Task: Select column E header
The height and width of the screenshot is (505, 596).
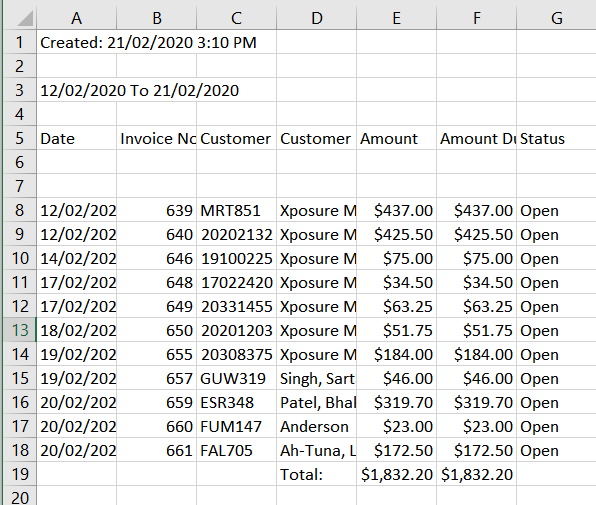Action: (396, 18)
